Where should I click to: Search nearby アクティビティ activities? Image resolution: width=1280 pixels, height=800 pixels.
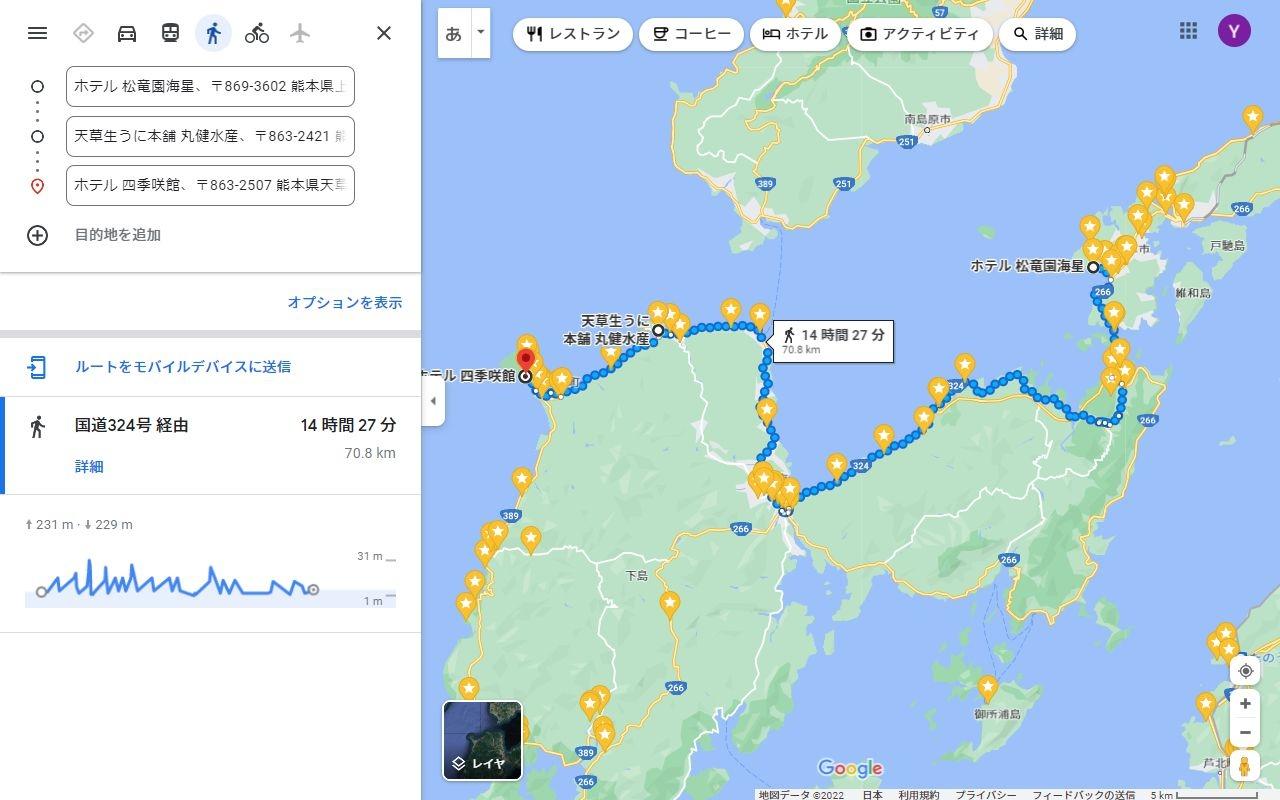click(919, 34)
